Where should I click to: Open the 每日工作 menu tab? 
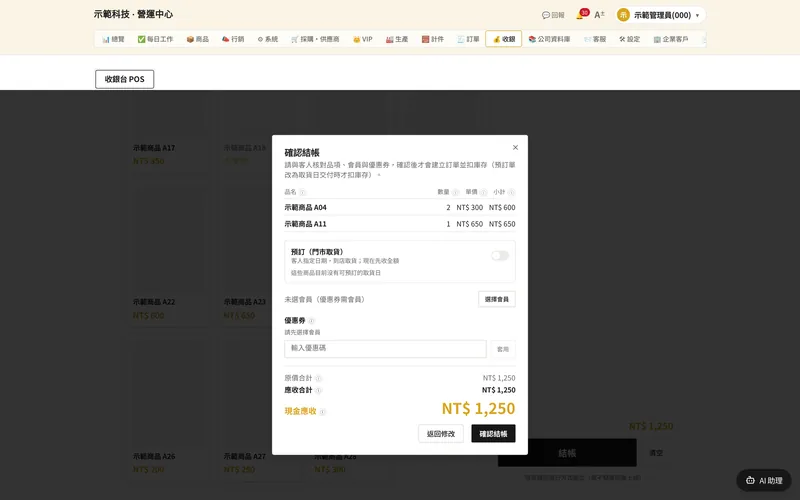click(155, 39)
